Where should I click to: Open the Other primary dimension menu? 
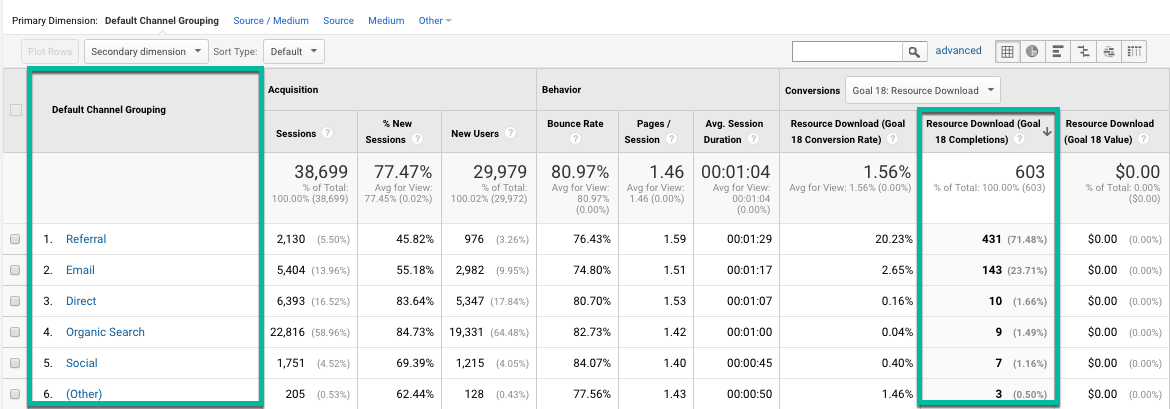[x=435, y=20]
